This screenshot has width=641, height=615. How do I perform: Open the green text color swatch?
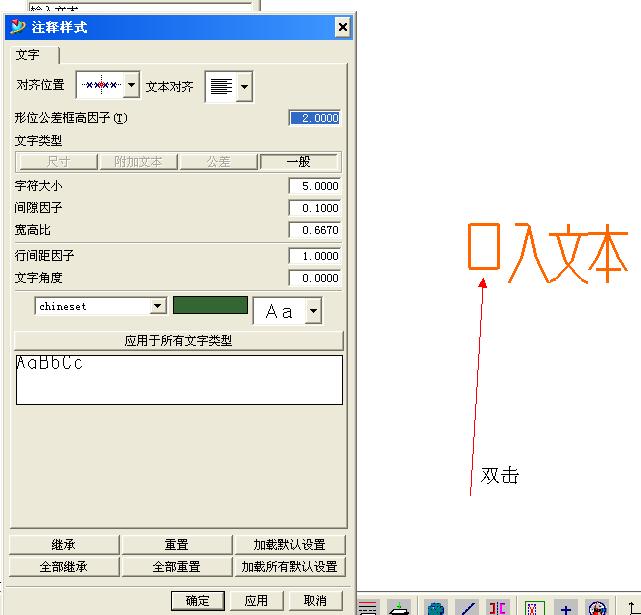pos(210,305)
